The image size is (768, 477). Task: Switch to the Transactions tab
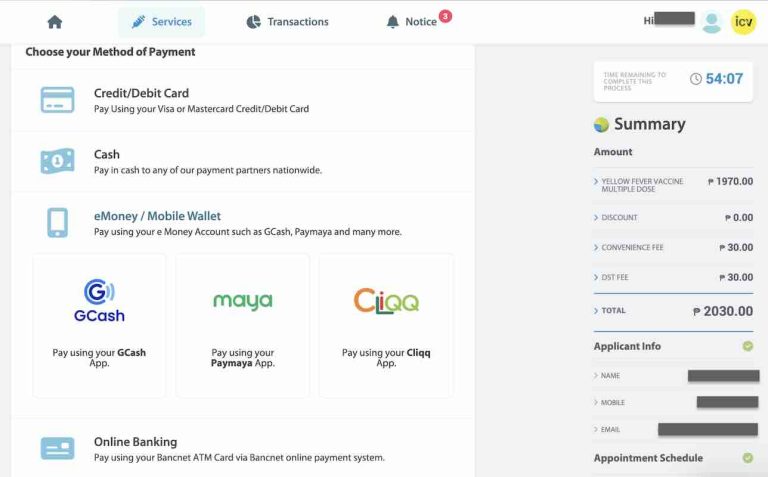287,22
